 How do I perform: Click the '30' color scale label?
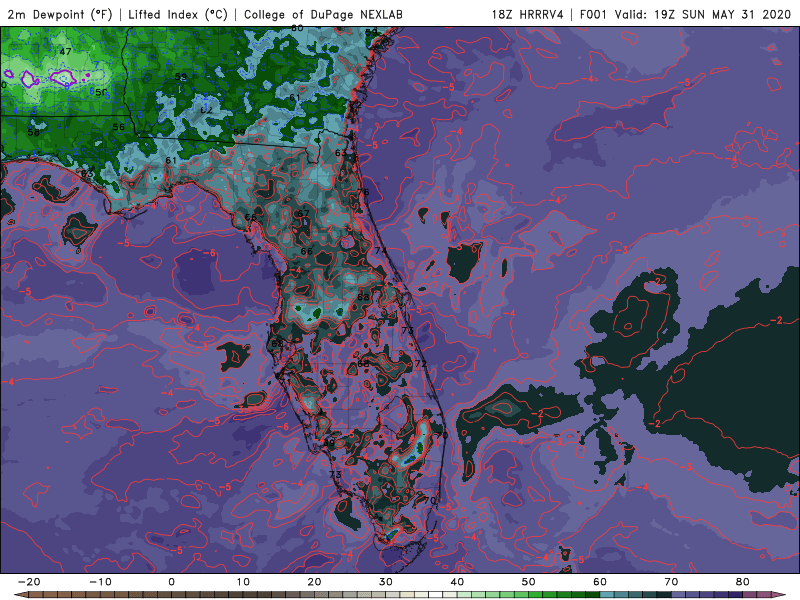[x=386, y=582]
